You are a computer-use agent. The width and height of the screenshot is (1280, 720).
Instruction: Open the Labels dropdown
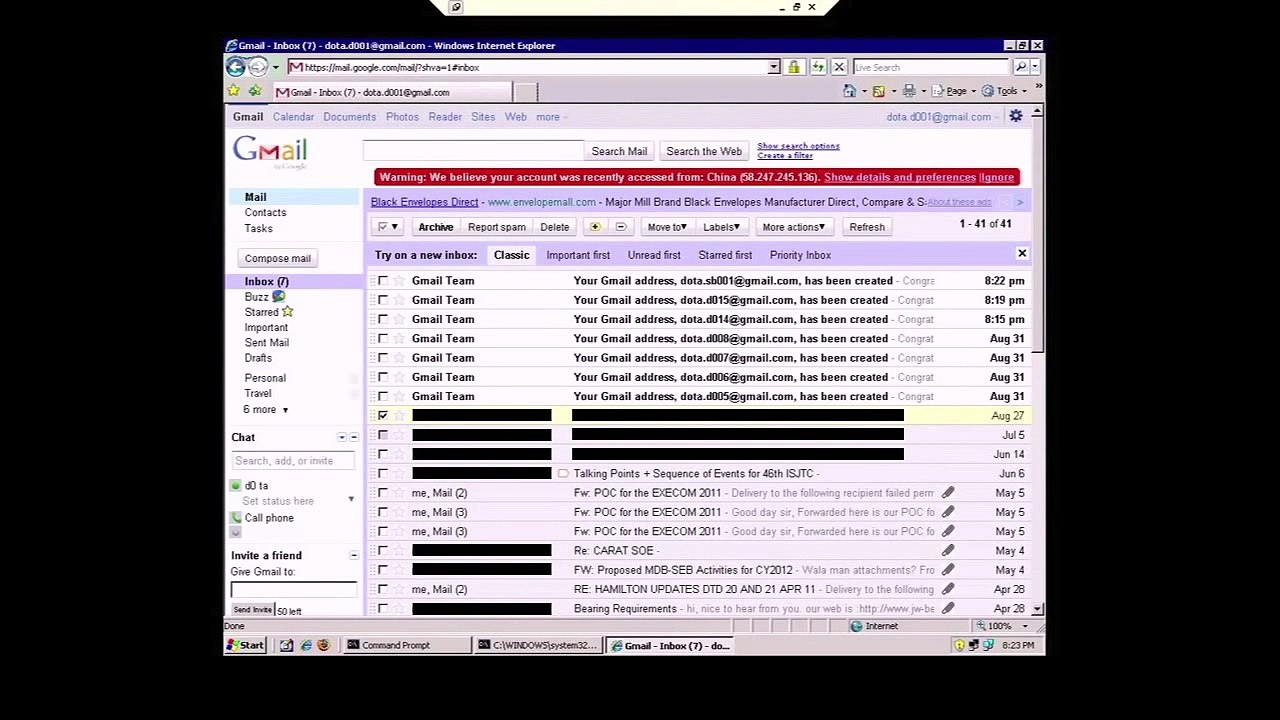pos(720,227)
